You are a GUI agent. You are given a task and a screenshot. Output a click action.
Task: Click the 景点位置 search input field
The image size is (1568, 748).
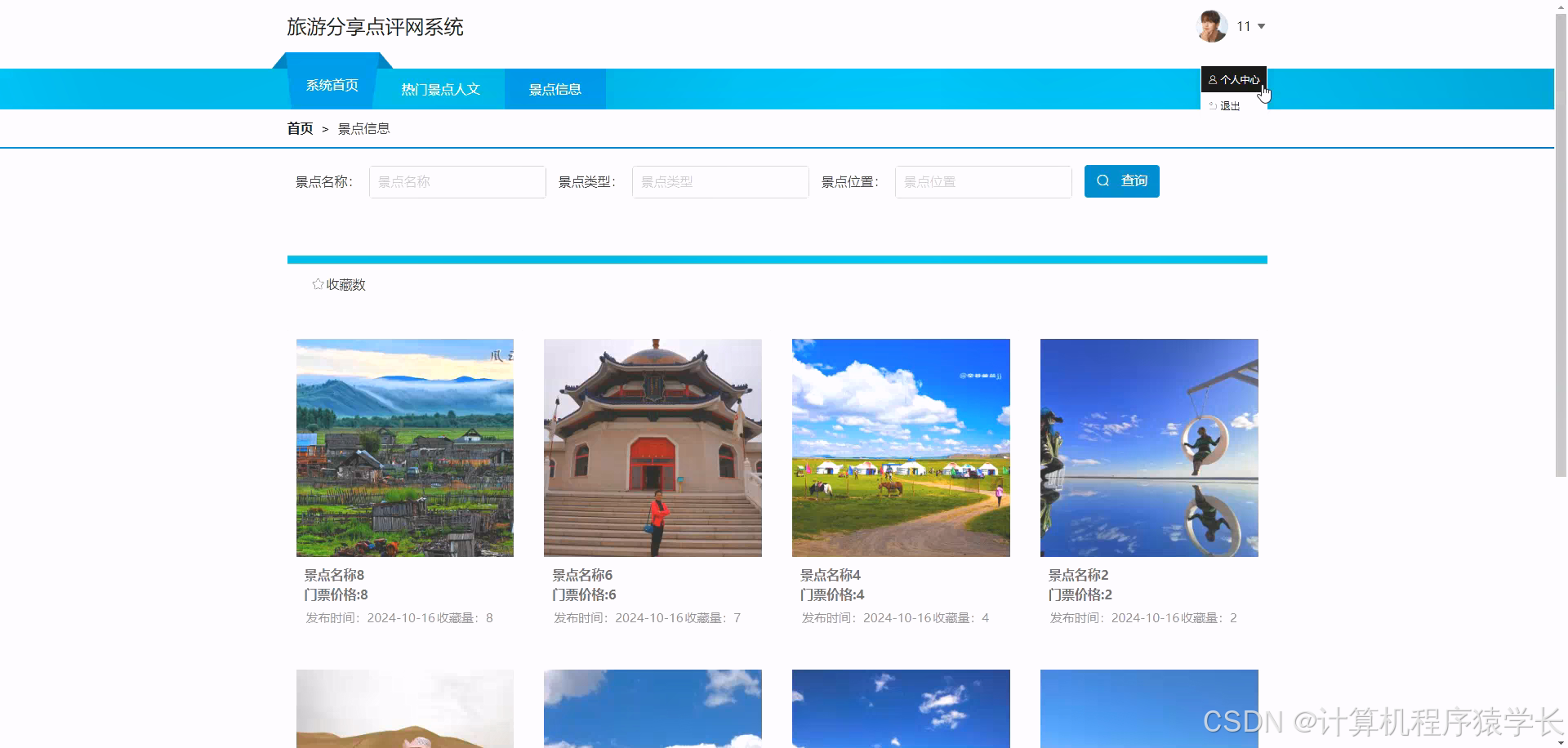point(982,181)
